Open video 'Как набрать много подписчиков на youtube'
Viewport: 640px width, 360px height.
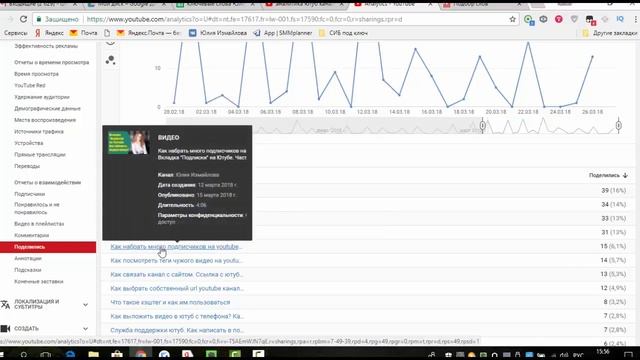176,247
